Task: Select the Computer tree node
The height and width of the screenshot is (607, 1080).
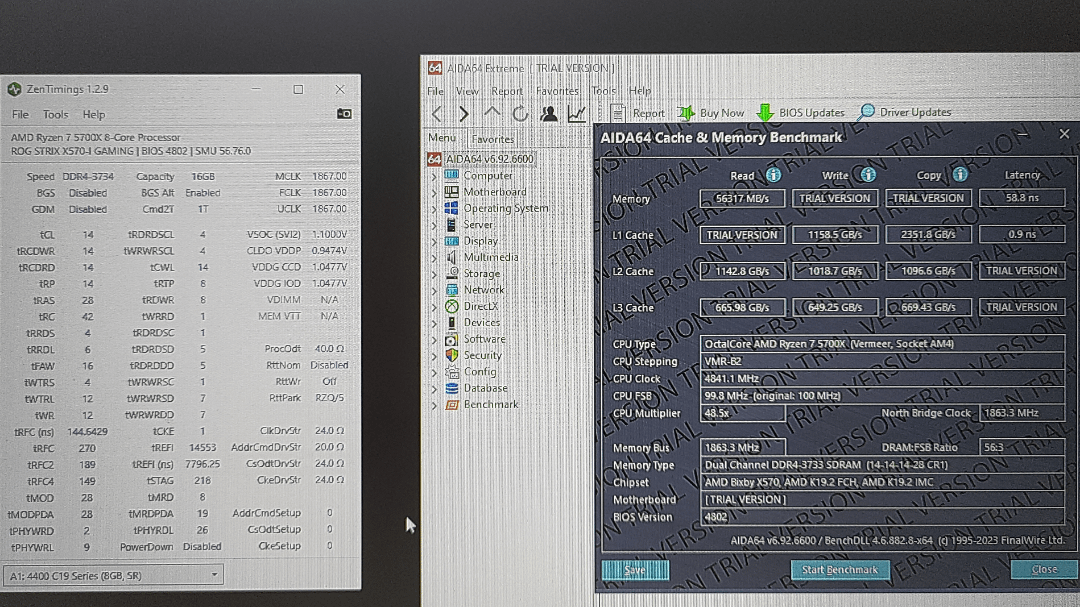Action: [x=488, y=176]
